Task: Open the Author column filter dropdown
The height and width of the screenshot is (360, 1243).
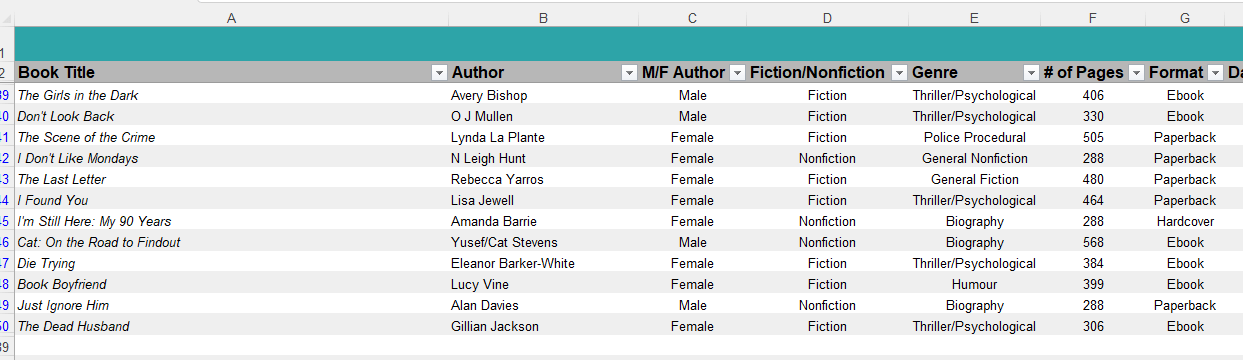Action: (629, 73)
